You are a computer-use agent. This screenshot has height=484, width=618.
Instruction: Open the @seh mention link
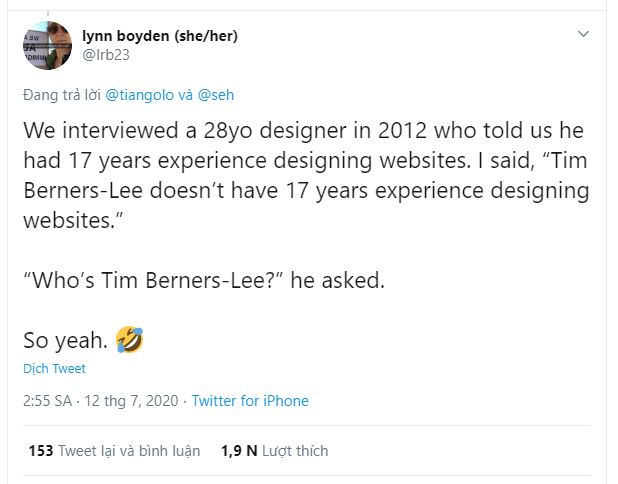click(217, 95)
